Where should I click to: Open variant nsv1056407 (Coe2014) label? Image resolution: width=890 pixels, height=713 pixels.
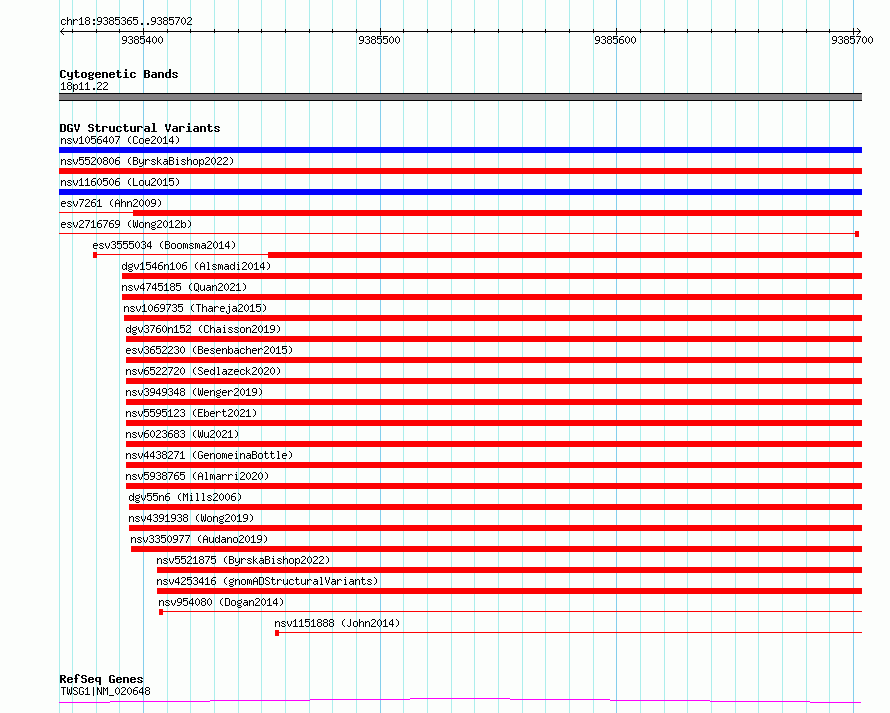pos(120,140)
